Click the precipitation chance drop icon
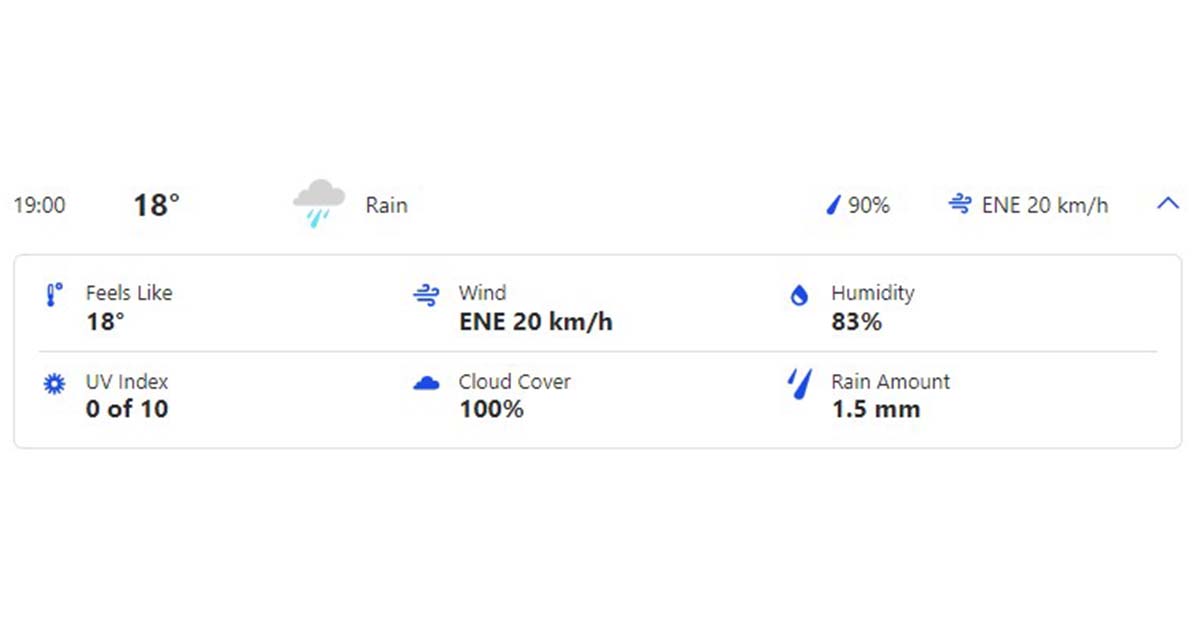 834,205
